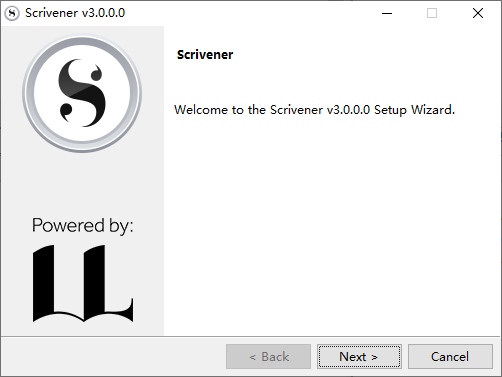Image resolution: width=502 pixels, height=377 pixels.
Task: Click the large Scrivener S logo
Action: [x=82, y=94]
